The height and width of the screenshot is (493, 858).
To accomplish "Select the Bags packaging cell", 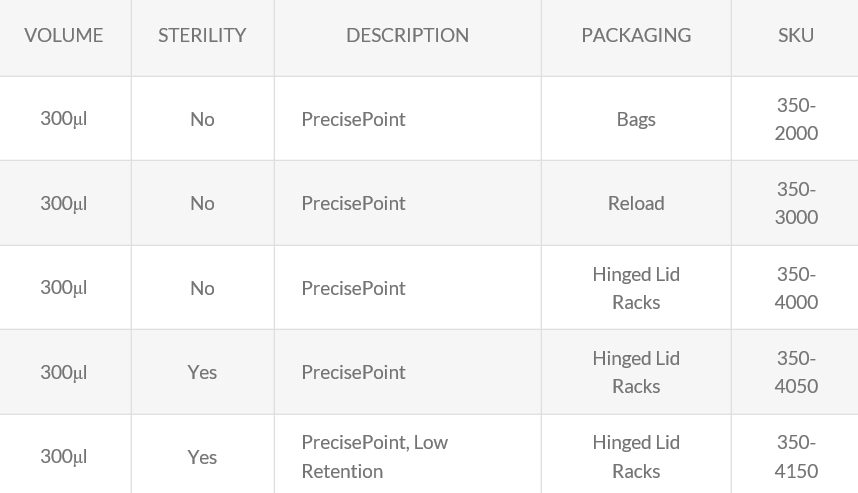I will click(636, 119).
